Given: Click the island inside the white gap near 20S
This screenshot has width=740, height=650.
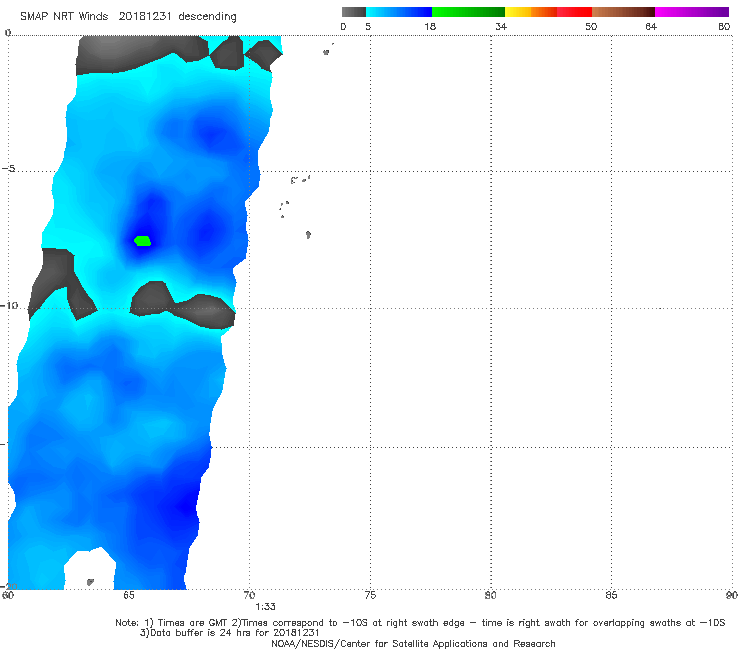Looking at the screenshot, I should tap(90, 582).
